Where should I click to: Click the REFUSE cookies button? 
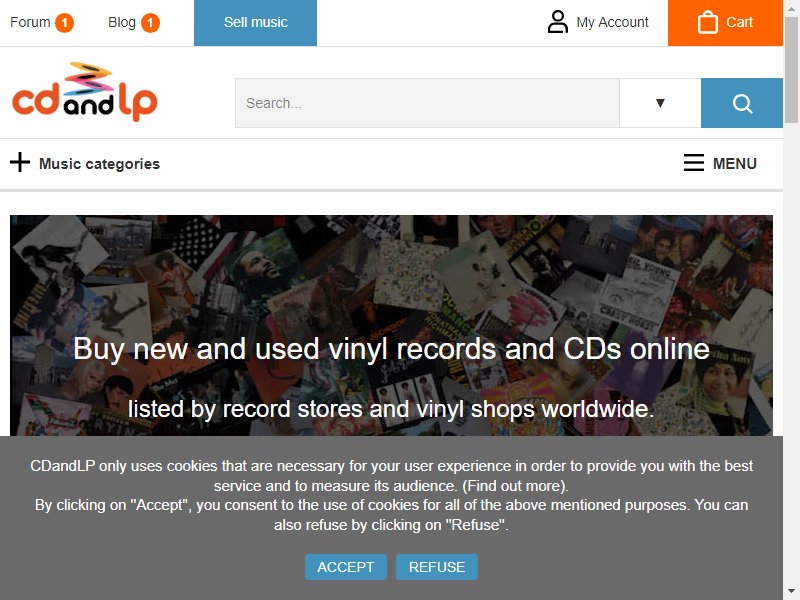[x=437, y=567]
